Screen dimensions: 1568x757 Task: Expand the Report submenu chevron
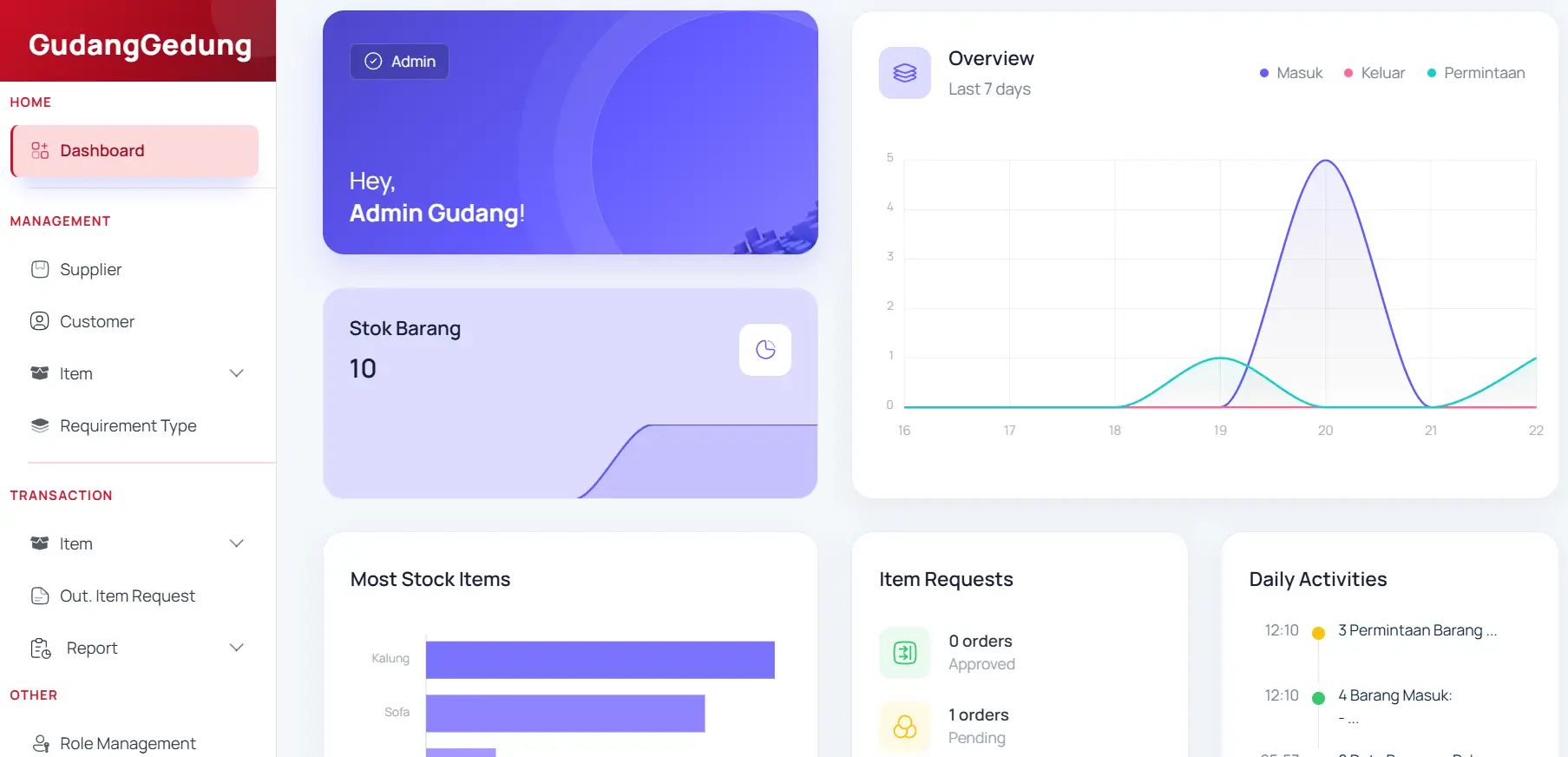[x=236, y=648]
